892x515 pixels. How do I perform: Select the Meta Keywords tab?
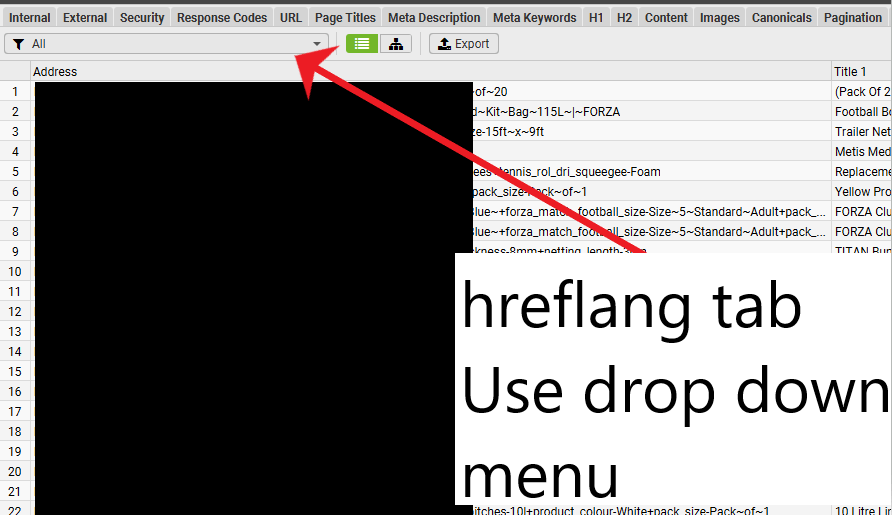coord(534,18)
